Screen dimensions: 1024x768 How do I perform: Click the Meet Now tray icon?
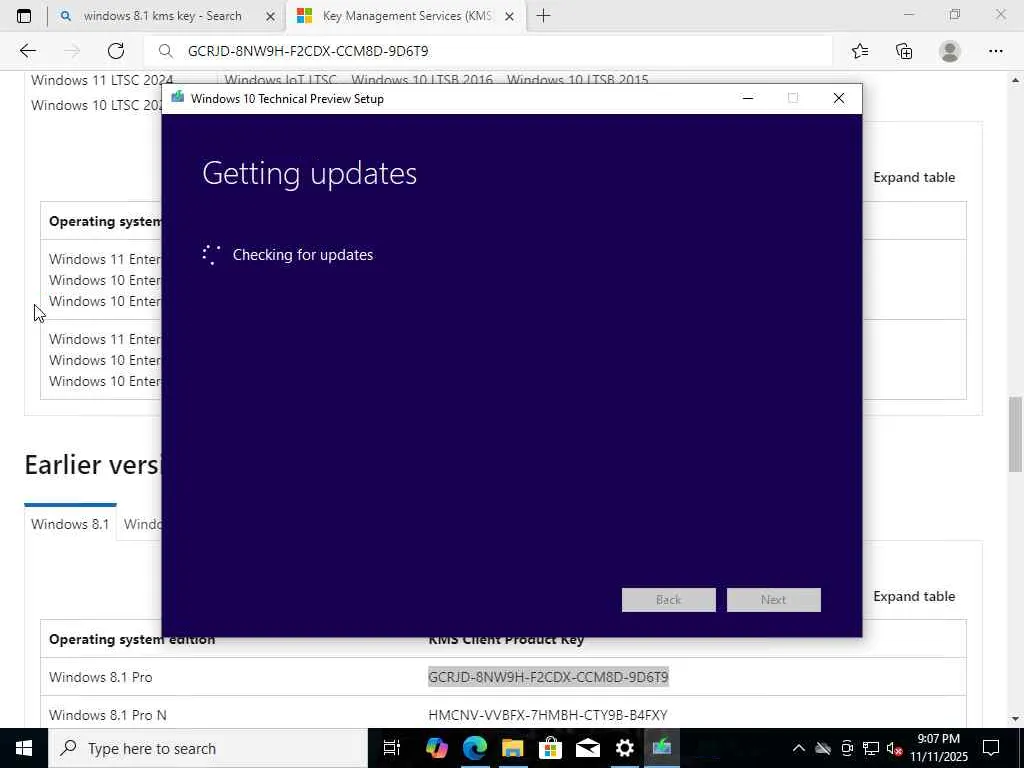(847, 748)
